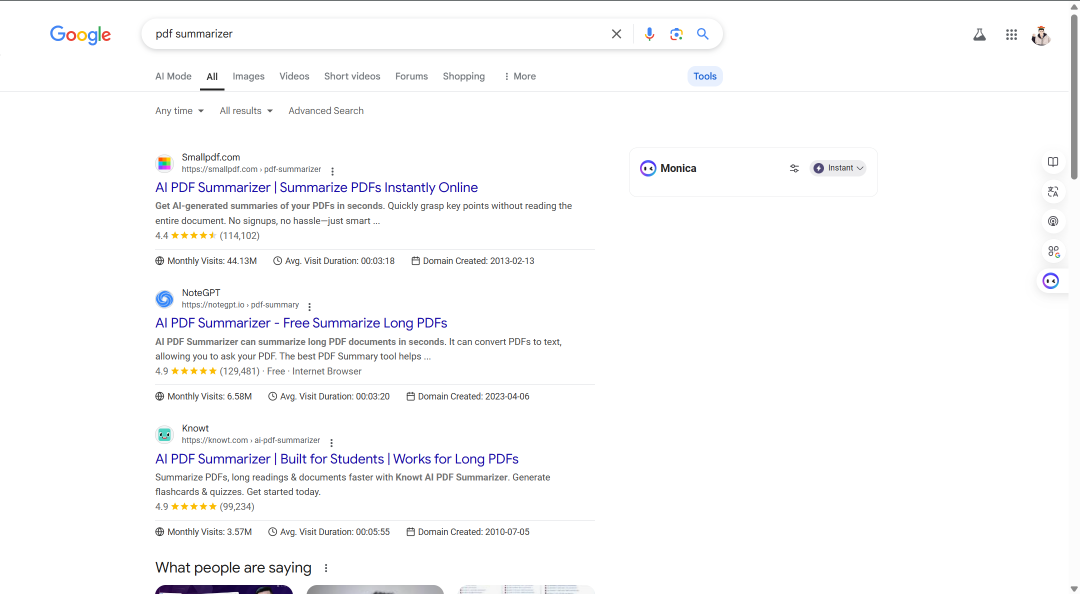Open options menu for Knowt result
This screenshot has height=594, width=1080.
331,442
